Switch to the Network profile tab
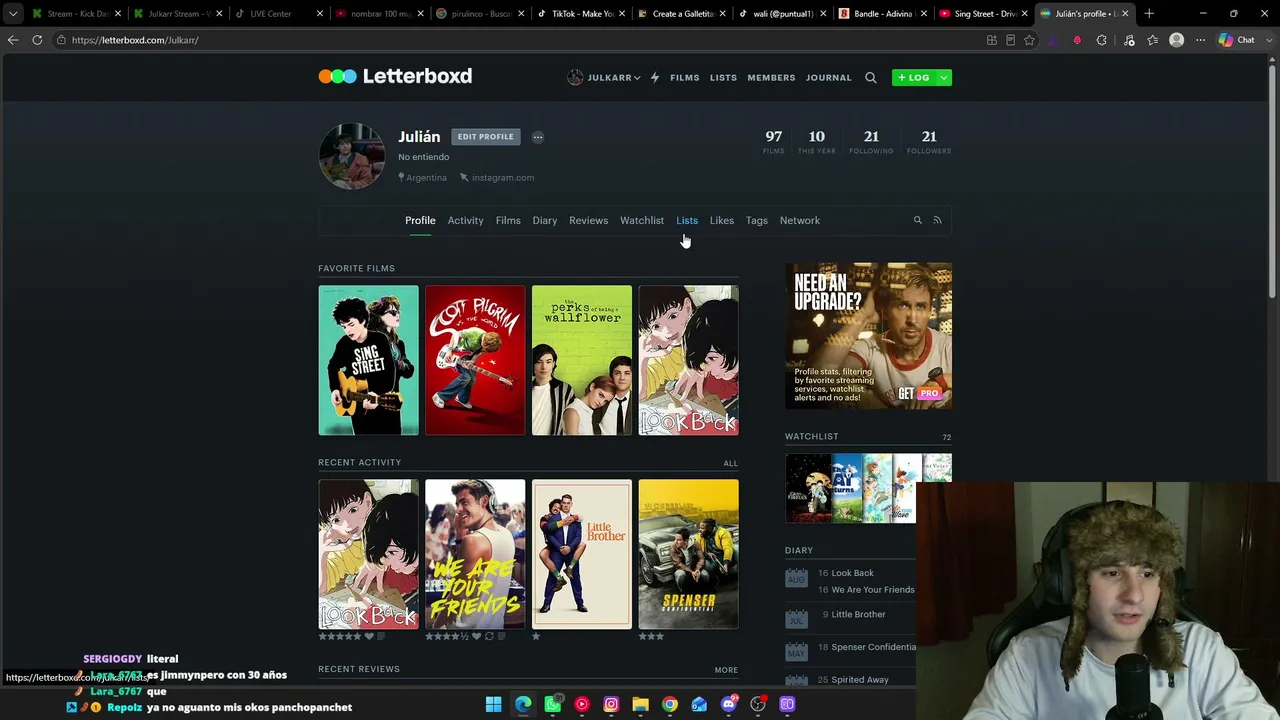Image resolution: width=1280 pixels, height=720 pixels. coord(800,220)
